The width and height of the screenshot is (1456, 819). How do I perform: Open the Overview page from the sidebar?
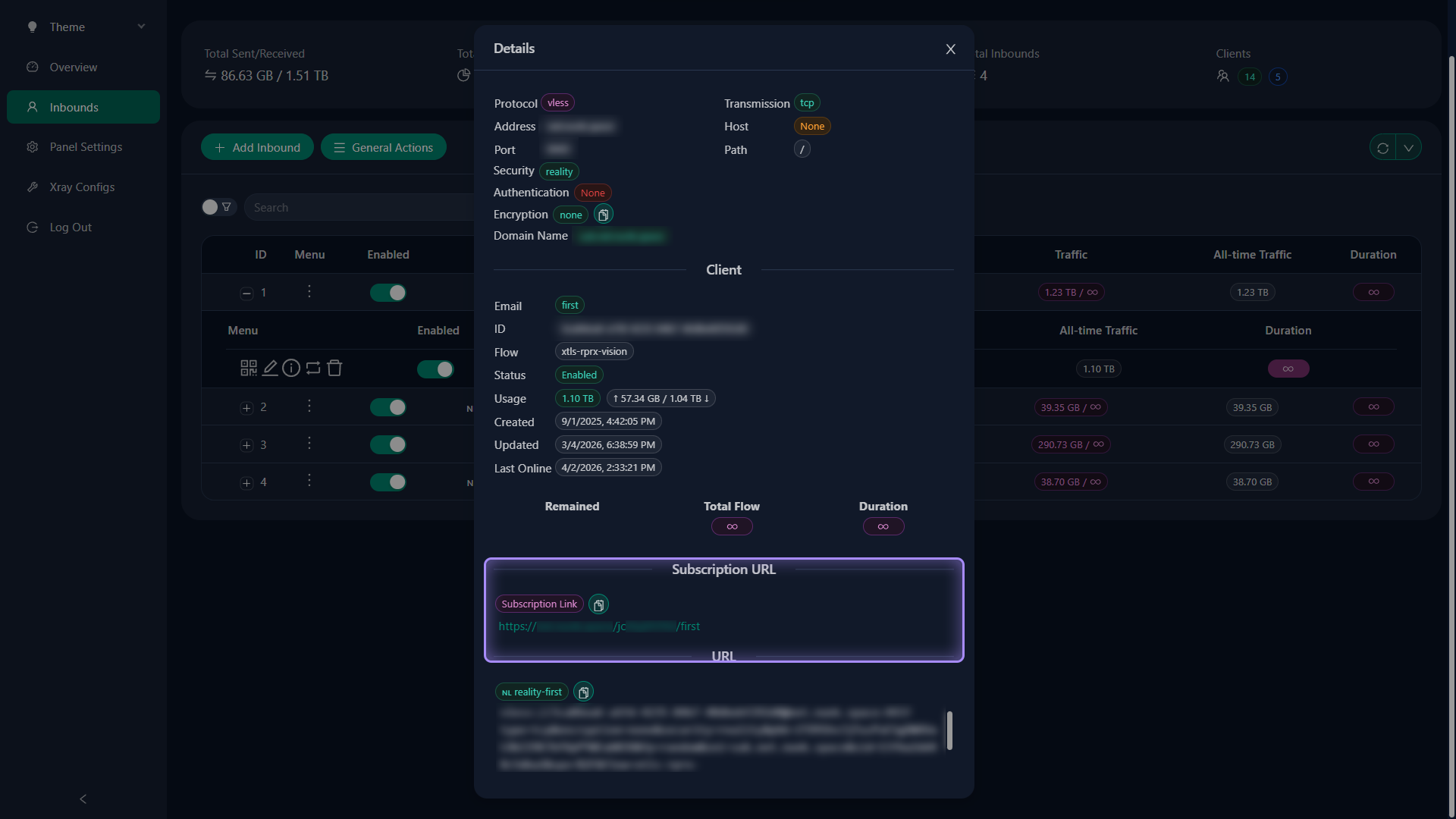pyautogui.click(x=74, y=67)
